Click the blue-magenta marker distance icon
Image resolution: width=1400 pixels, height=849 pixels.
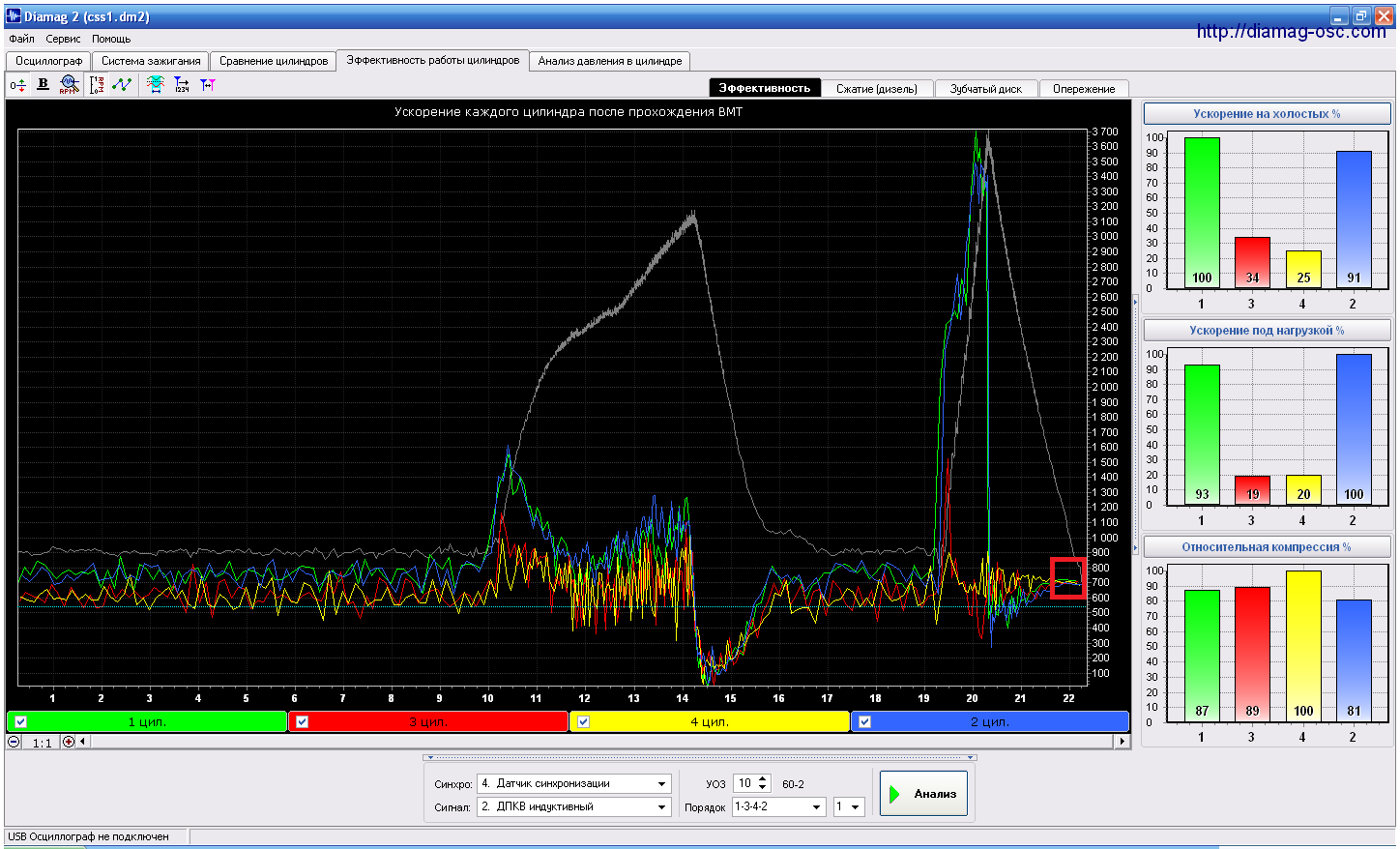pos(208,85)
